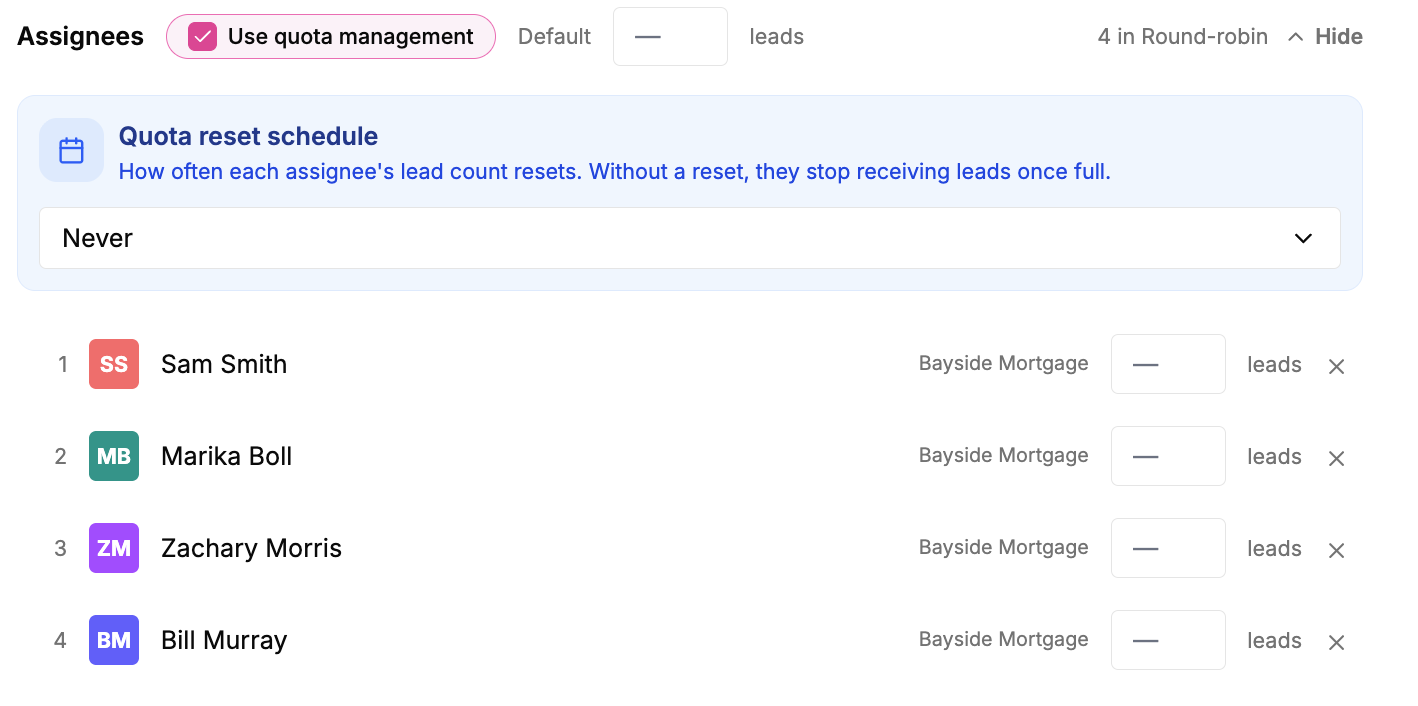This screenshot has width=1418, height=706.
Task: Collapse assignees with the Hide button
Action: tap(1325, 37)
